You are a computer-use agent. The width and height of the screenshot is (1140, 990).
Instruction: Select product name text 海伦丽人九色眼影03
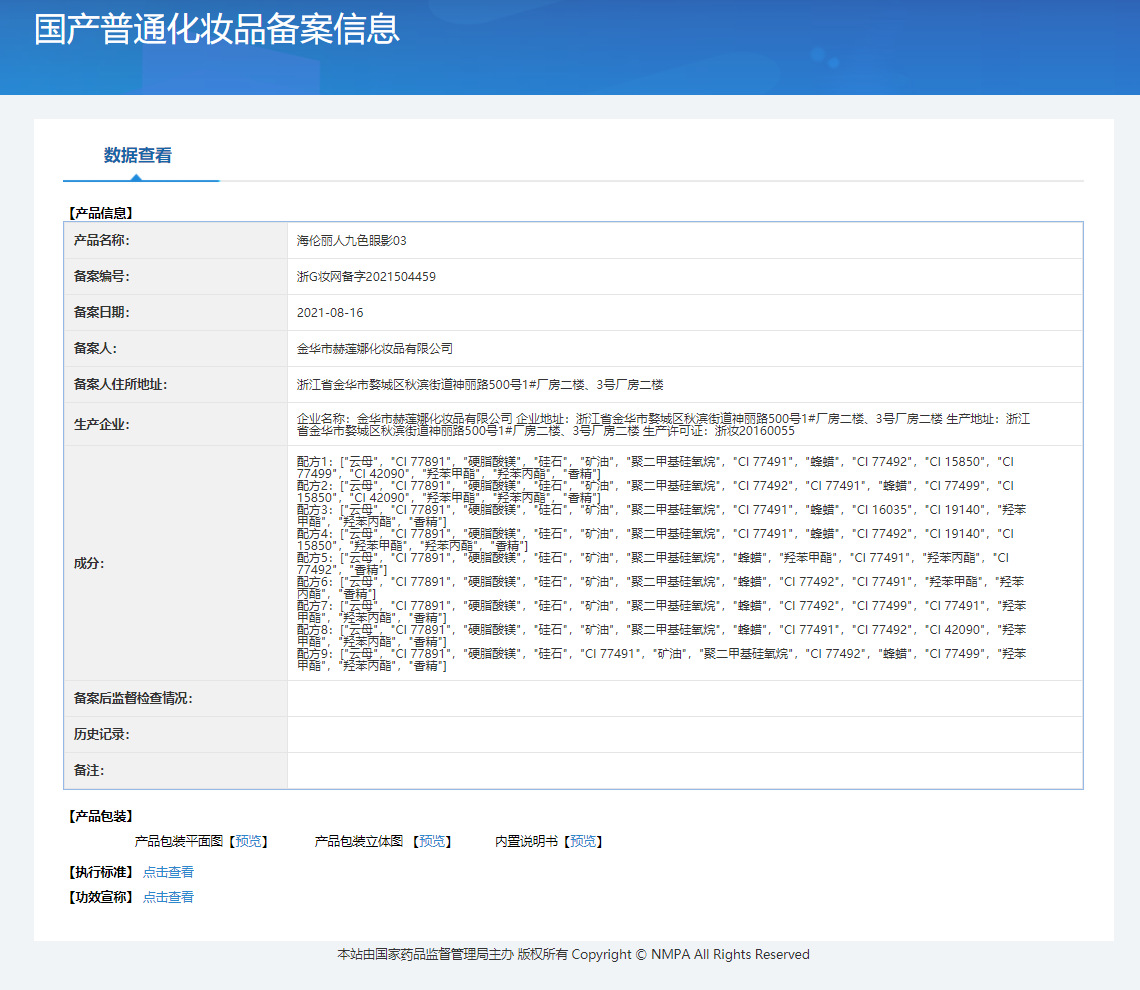[x=352, y=241]
